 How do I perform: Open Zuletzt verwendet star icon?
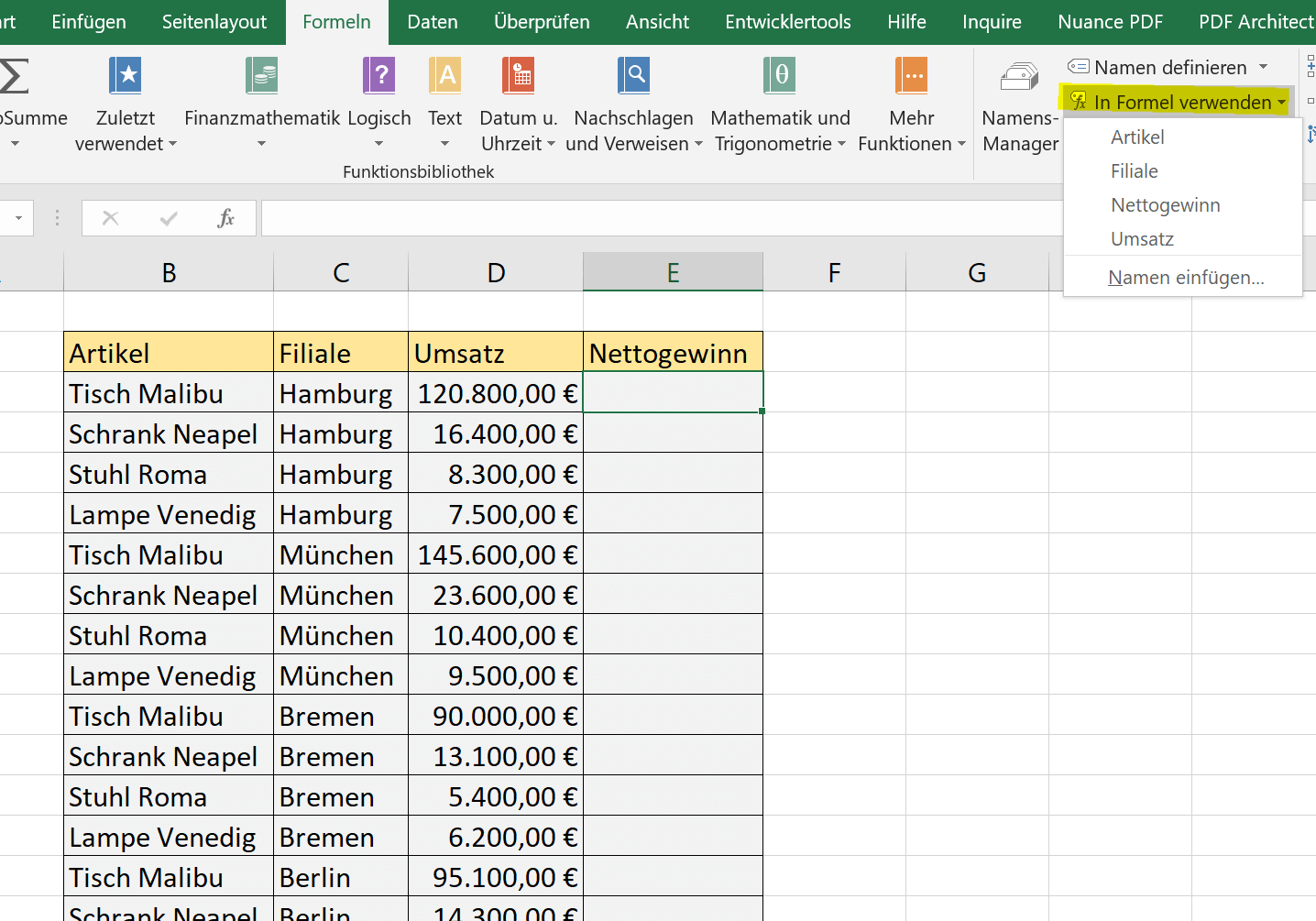pyautogui.click(x=126, y=75)
